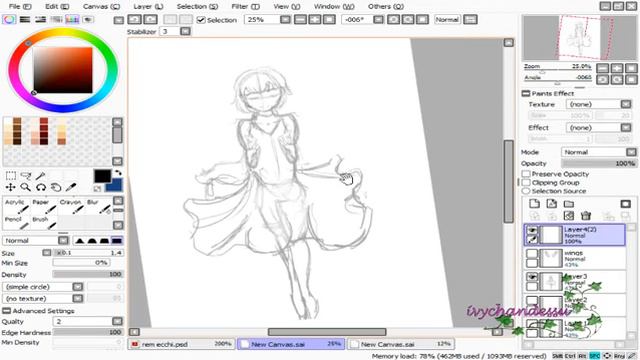Screen dimensions: 640x360
Task: Click the black foreground color swatch
Action: 102,176
